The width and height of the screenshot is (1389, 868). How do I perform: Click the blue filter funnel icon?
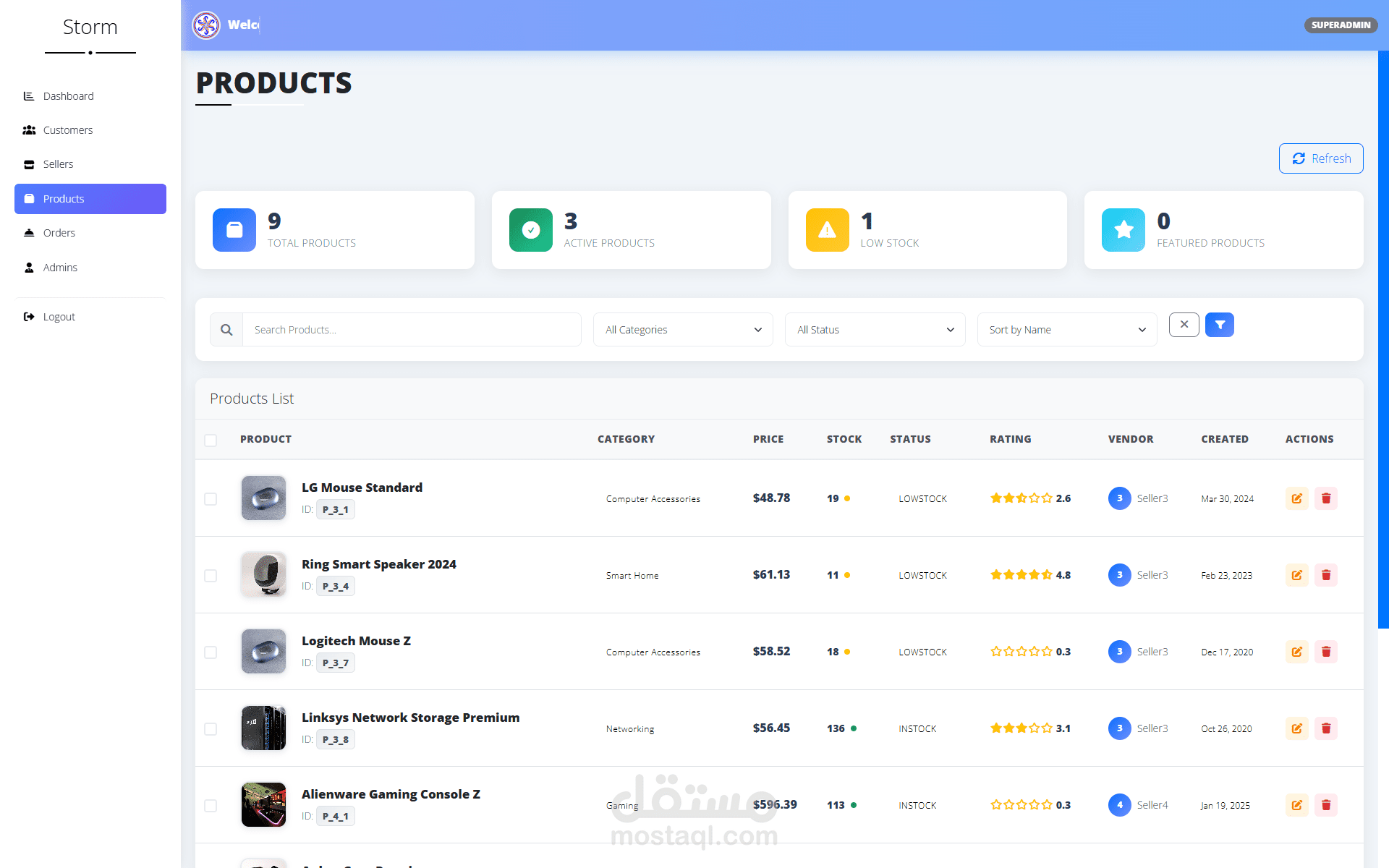tap(1219, 325)
